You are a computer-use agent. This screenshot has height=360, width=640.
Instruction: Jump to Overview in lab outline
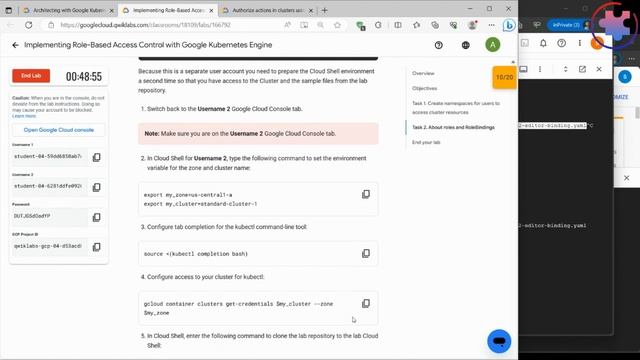(x=423, y=73)
